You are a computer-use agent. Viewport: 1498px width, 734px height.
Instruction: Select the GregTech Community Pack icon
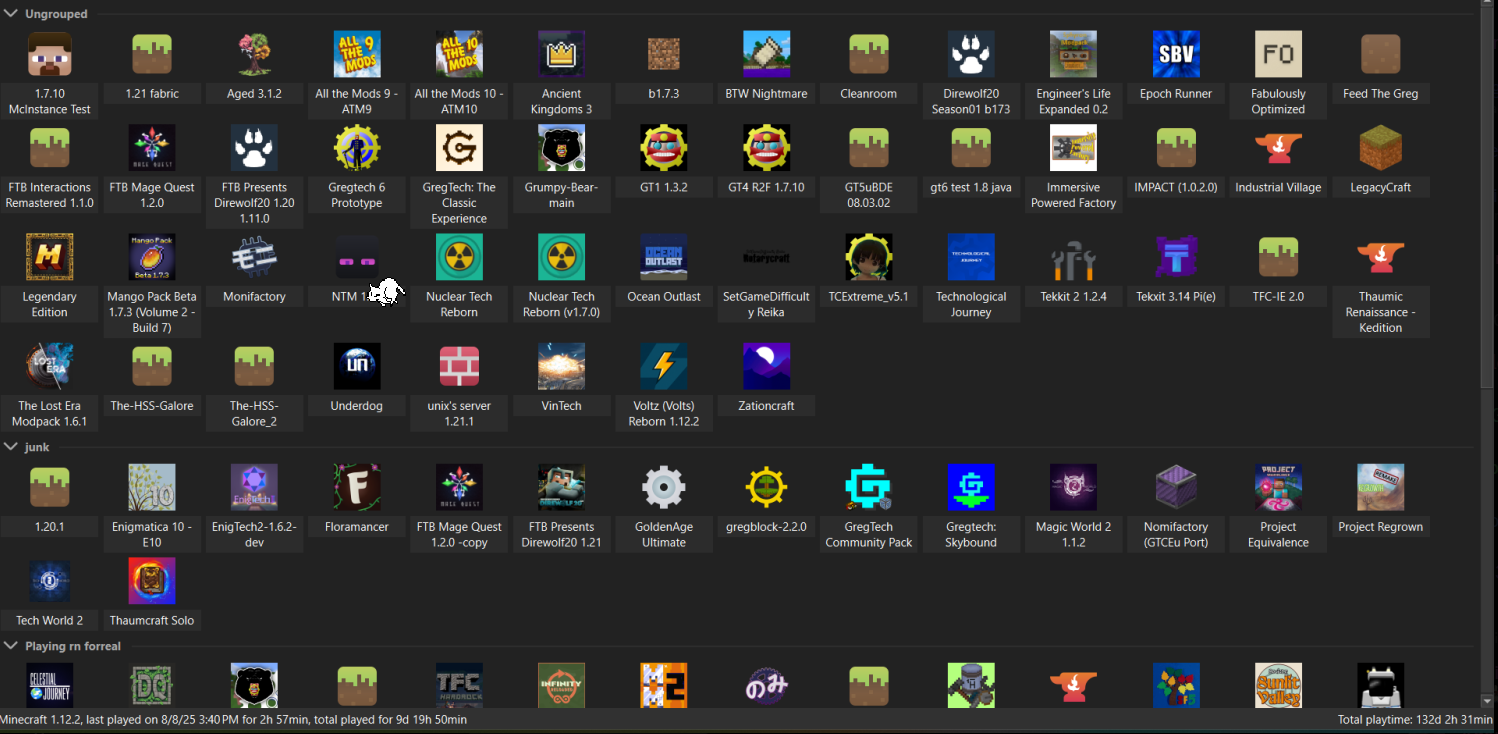click(x=869, y=487)
